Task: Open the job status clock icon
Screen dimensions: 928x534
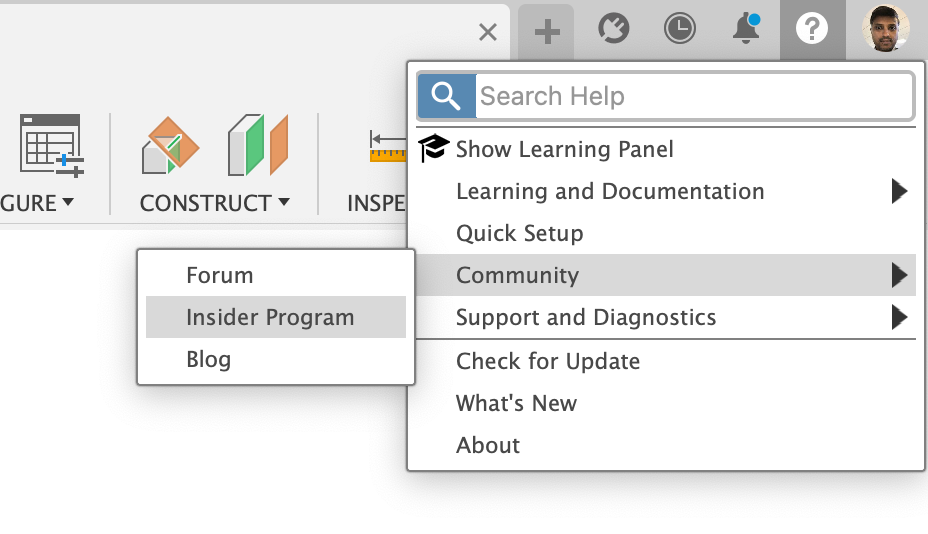Action: pos(679,28)
